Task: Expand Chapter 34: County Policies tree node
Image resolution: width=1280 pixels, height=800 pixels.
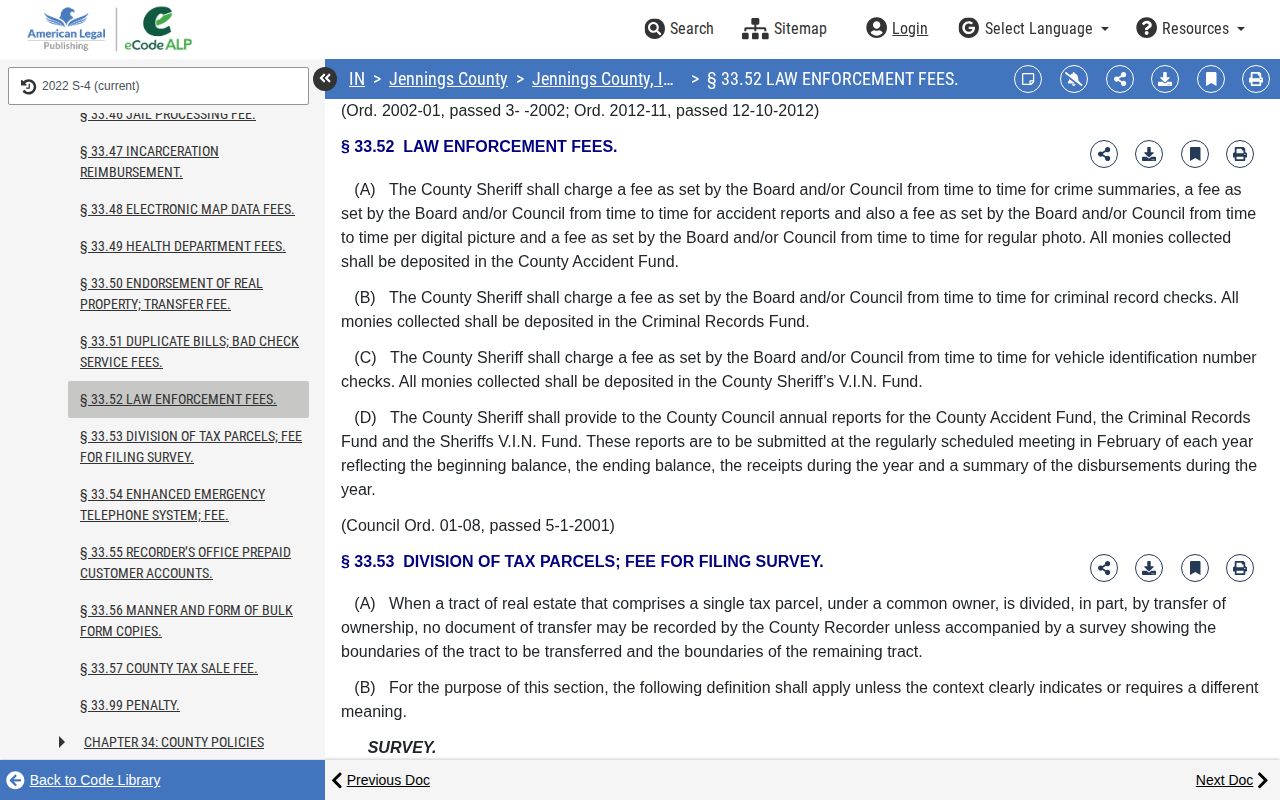Action: tap(62, 742)
